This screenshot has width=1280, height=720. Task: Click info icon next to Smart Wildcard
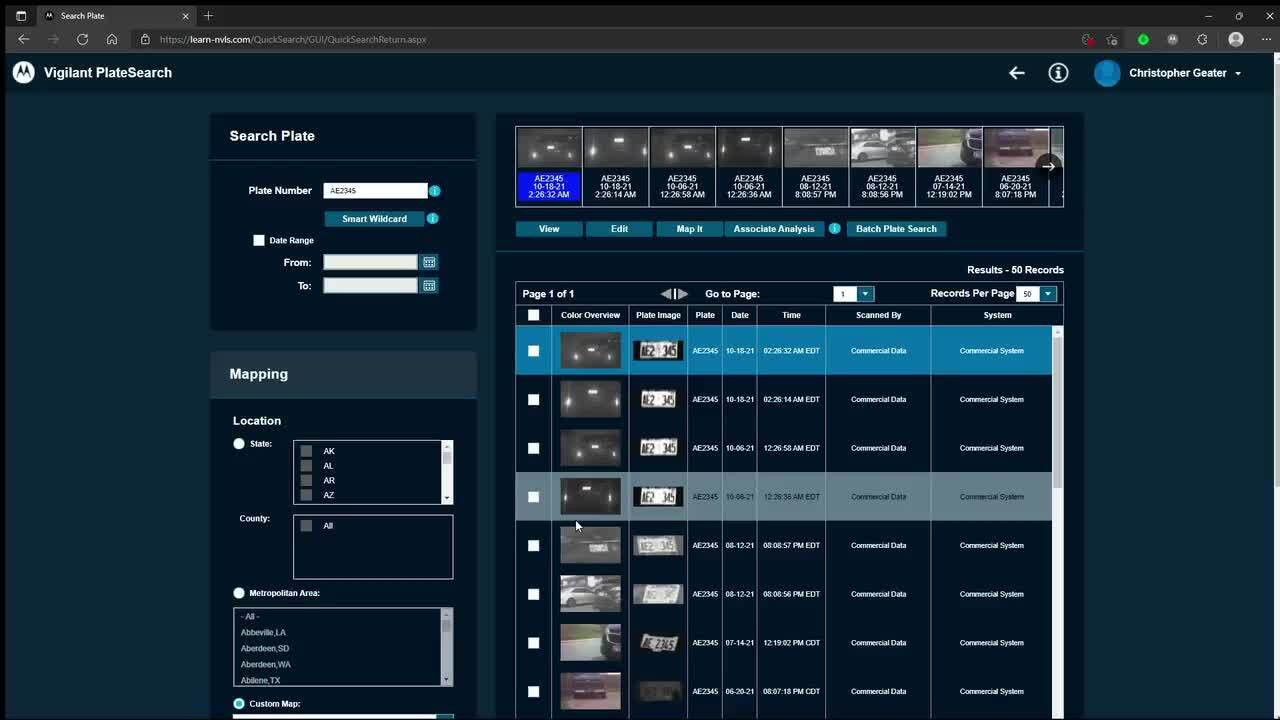pos(433,219)
